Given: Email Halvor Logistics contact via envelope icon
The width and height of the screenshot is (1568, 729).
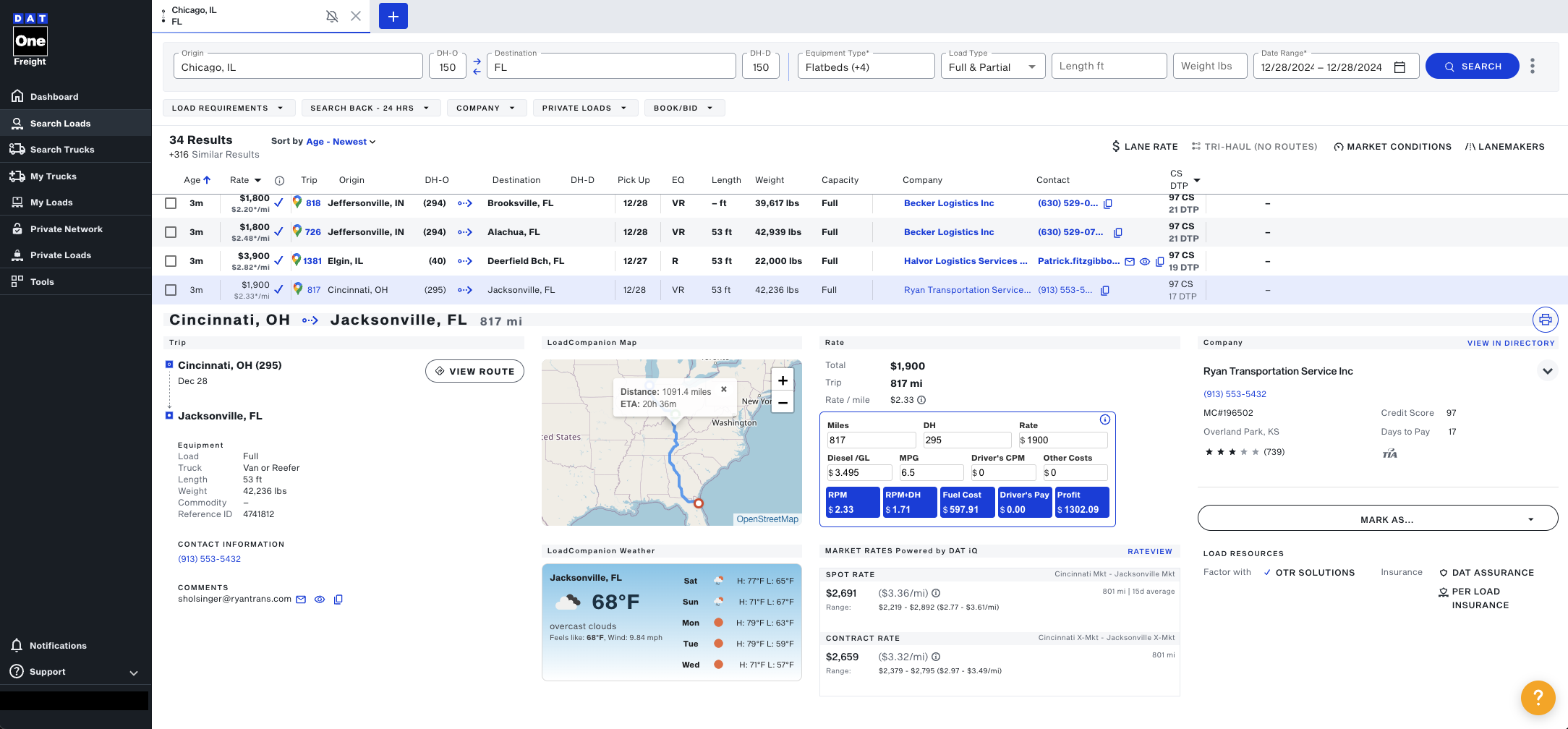Looking at the screenshot, I should click(1130, 262).
